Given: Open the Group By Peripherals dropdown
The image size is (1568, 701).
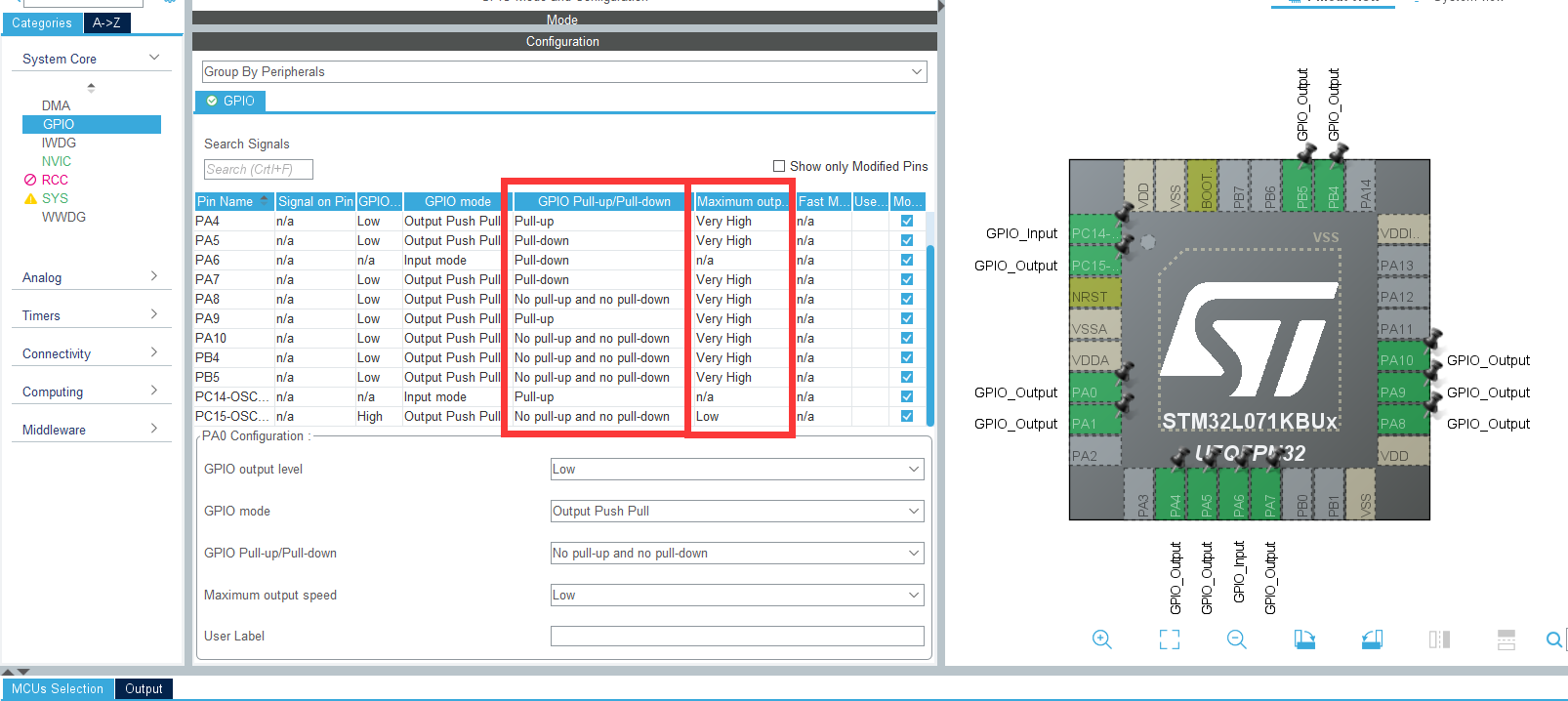Looking at the screenshot, I should click(564, 72).
